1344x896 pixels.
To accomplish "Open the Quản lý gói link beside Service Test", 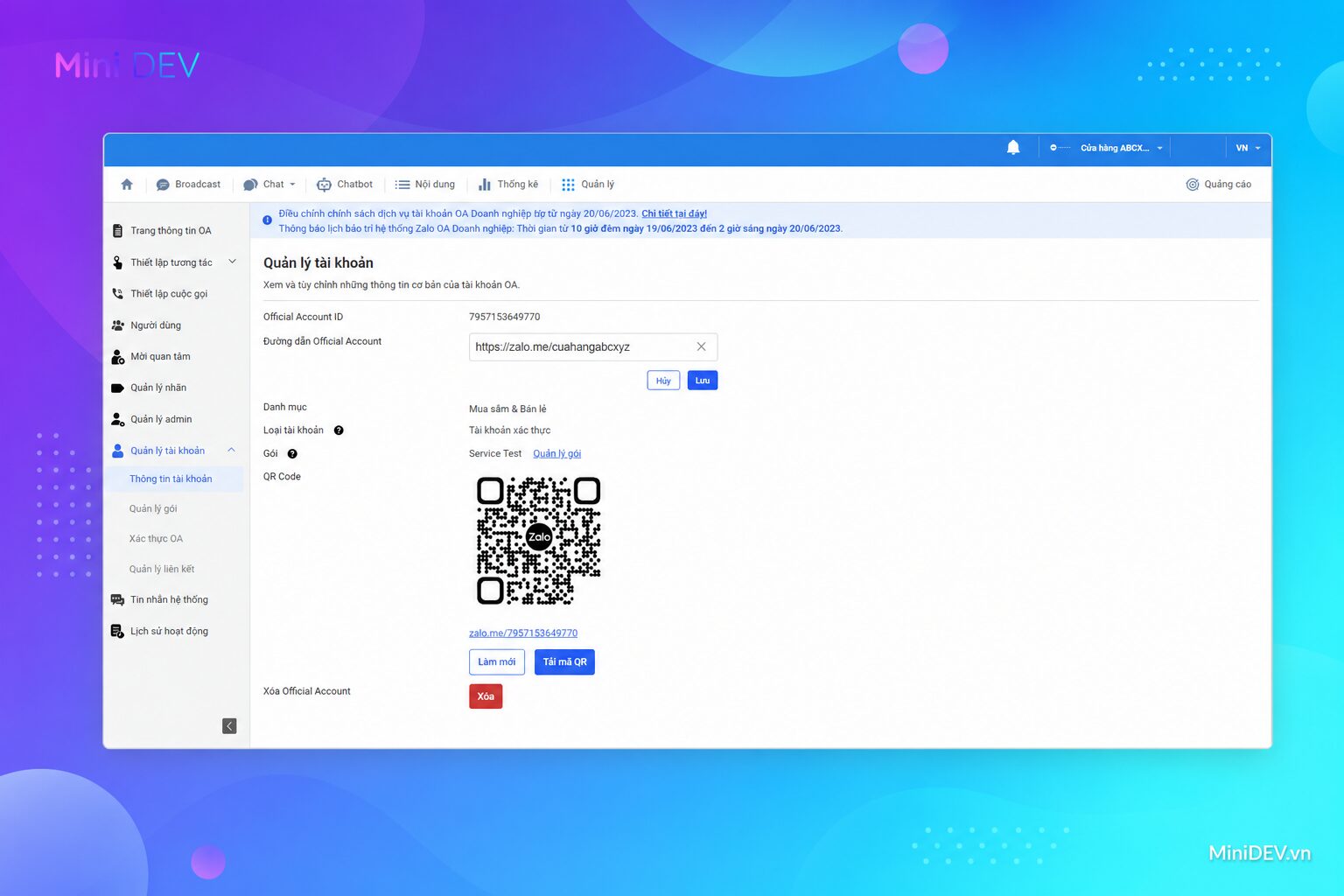I will [557, 454].
